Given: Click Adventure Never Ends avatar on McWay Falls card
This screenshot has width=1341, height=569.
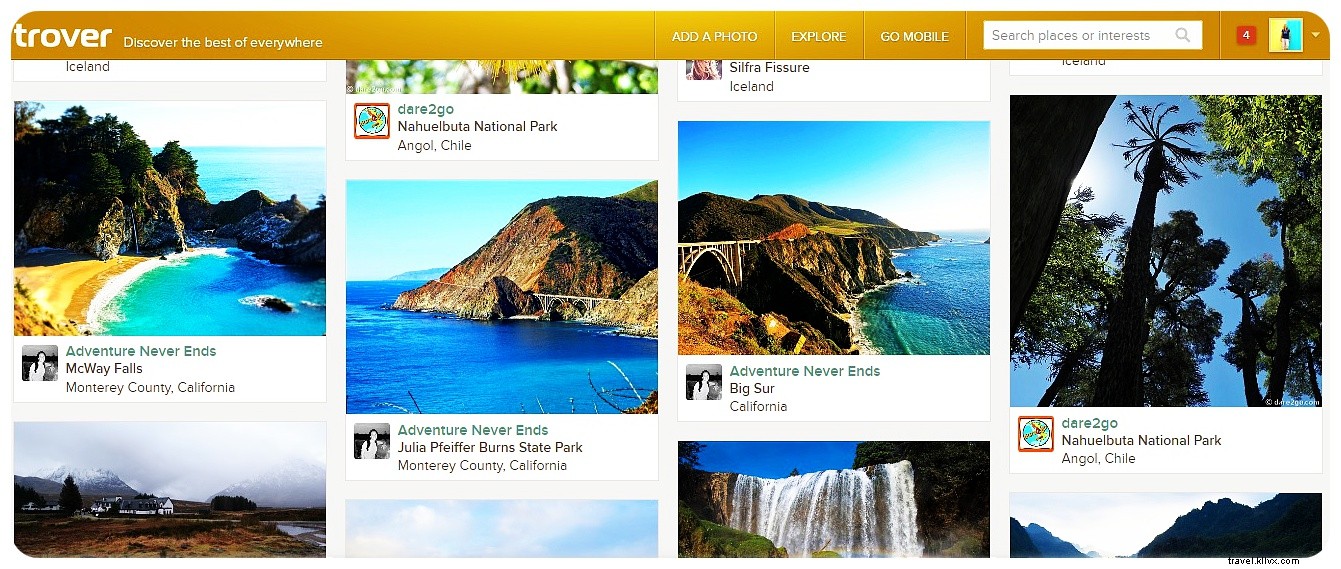Looking at the screenshot, I should pyautogui.click(x=40, y=363).
